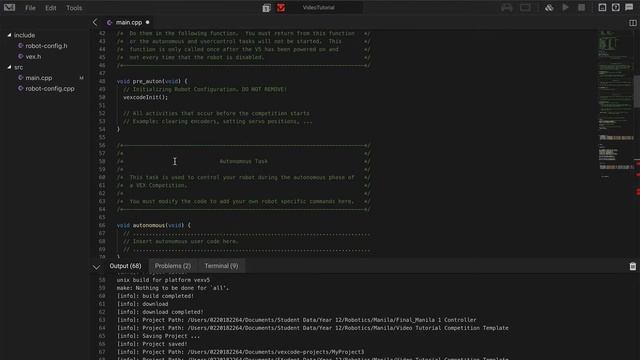
Task: Click output line '[info]: download completed!'
Action: pyautogui.click(x=160, y=312)
